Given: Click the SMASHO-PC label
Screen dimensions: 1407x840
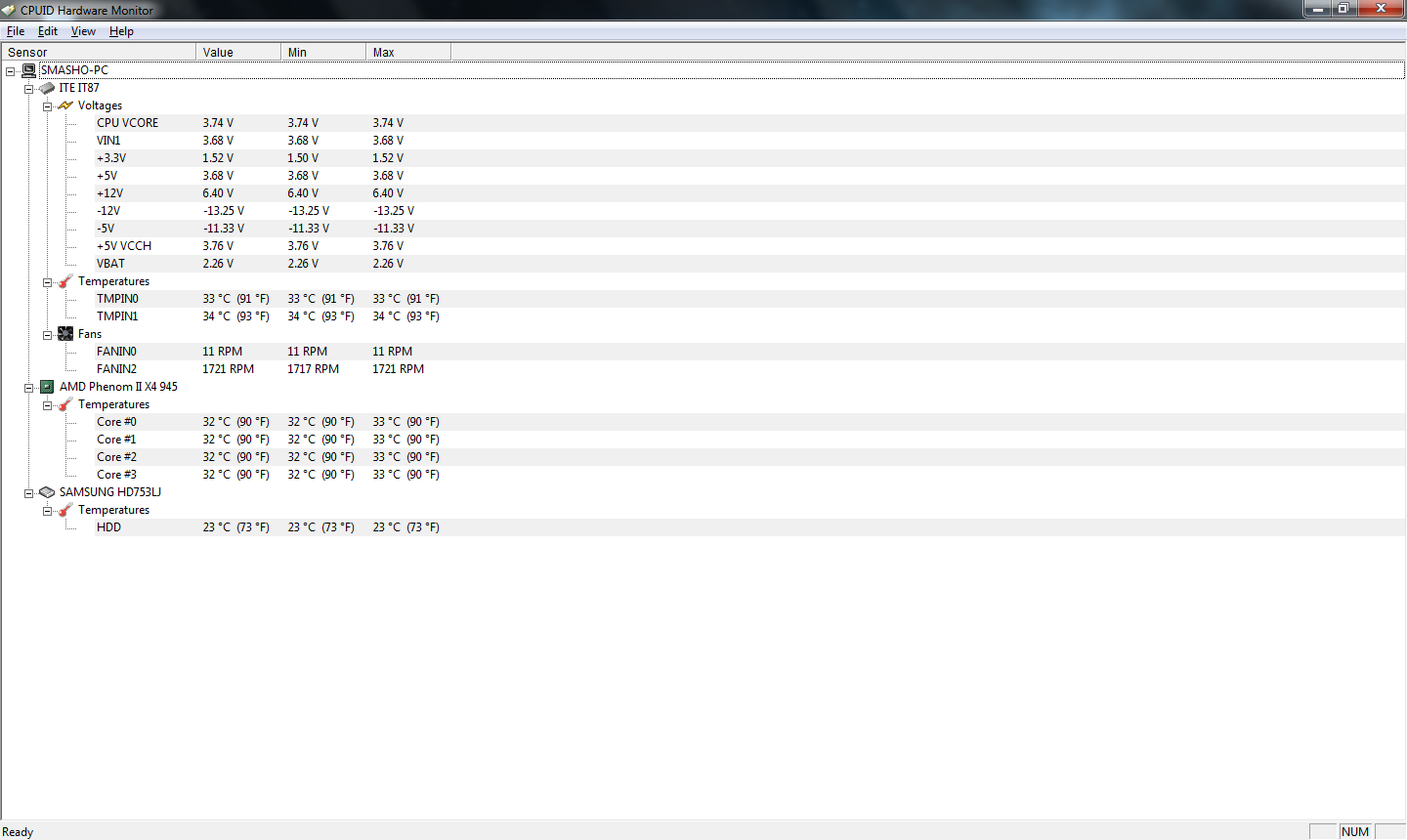Looking at the screenshot, I should coord(74,70).
